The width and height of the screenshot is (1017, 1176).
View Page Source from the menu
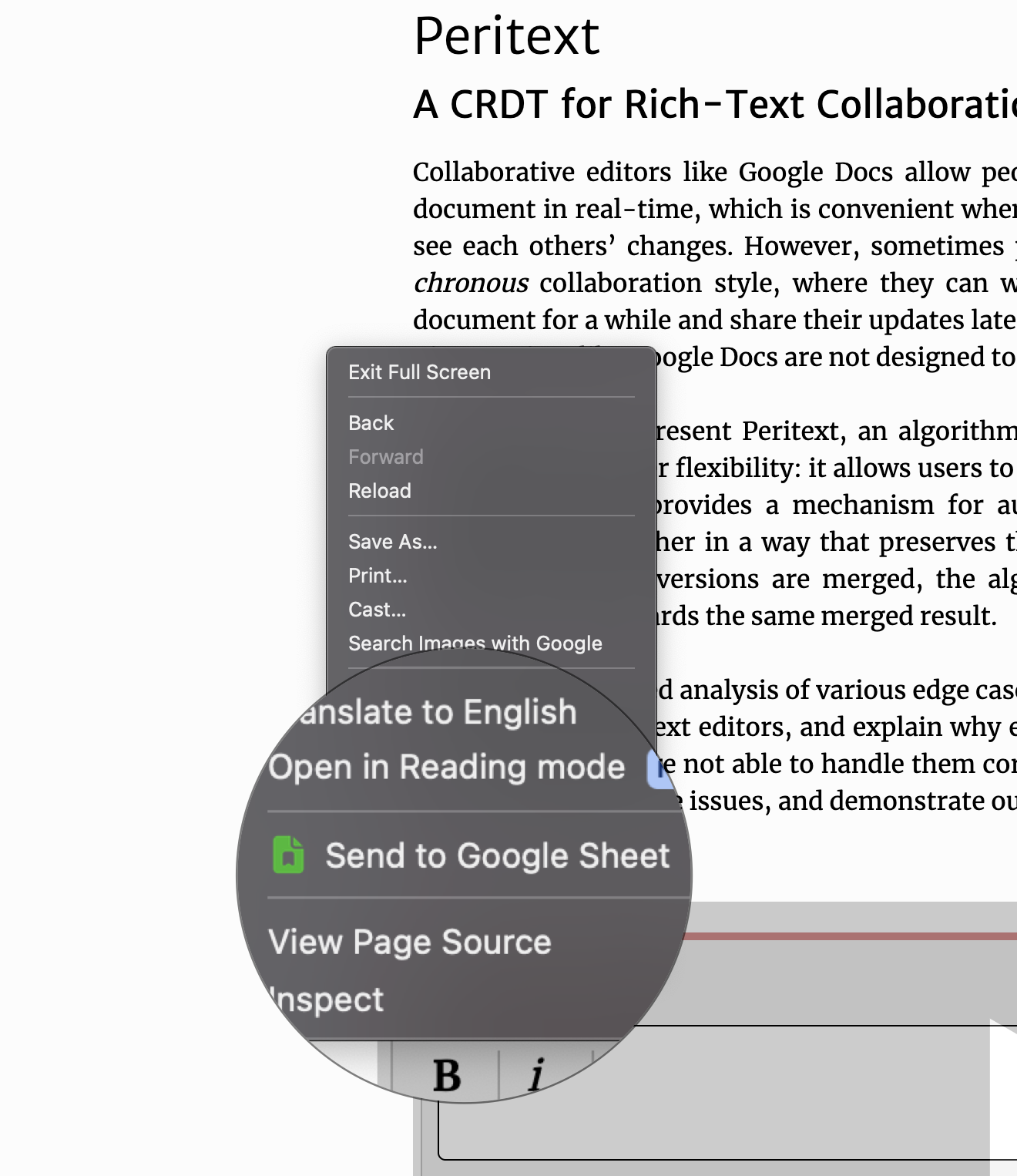[410, 941]
